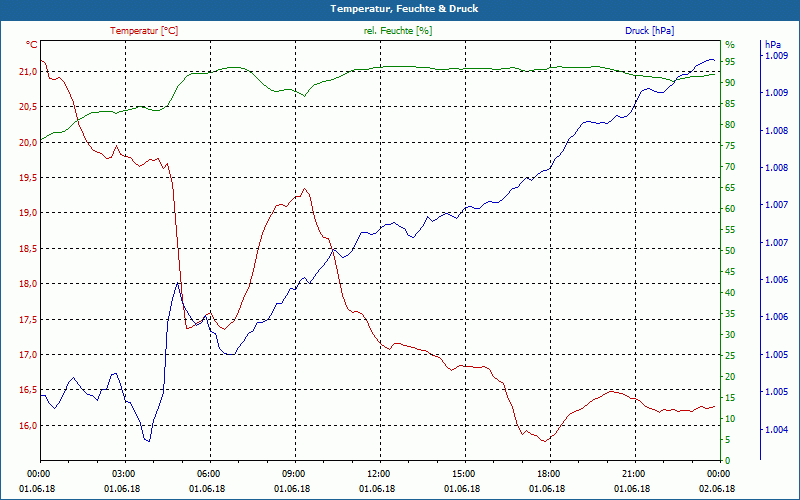Click temperature axis value '16,0'
The width and height of the screenshot is (800, 500).
(28, 426)
